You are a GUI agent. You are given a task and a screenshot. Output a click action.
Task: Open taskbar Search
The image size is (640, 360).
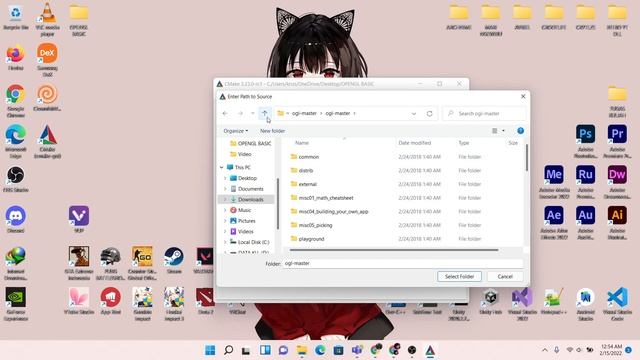(229, 350)
